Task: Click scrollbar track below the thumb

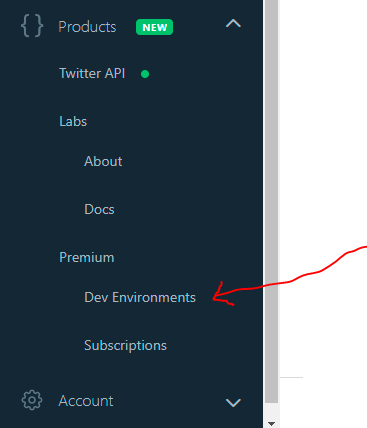Action: point(272,411)
